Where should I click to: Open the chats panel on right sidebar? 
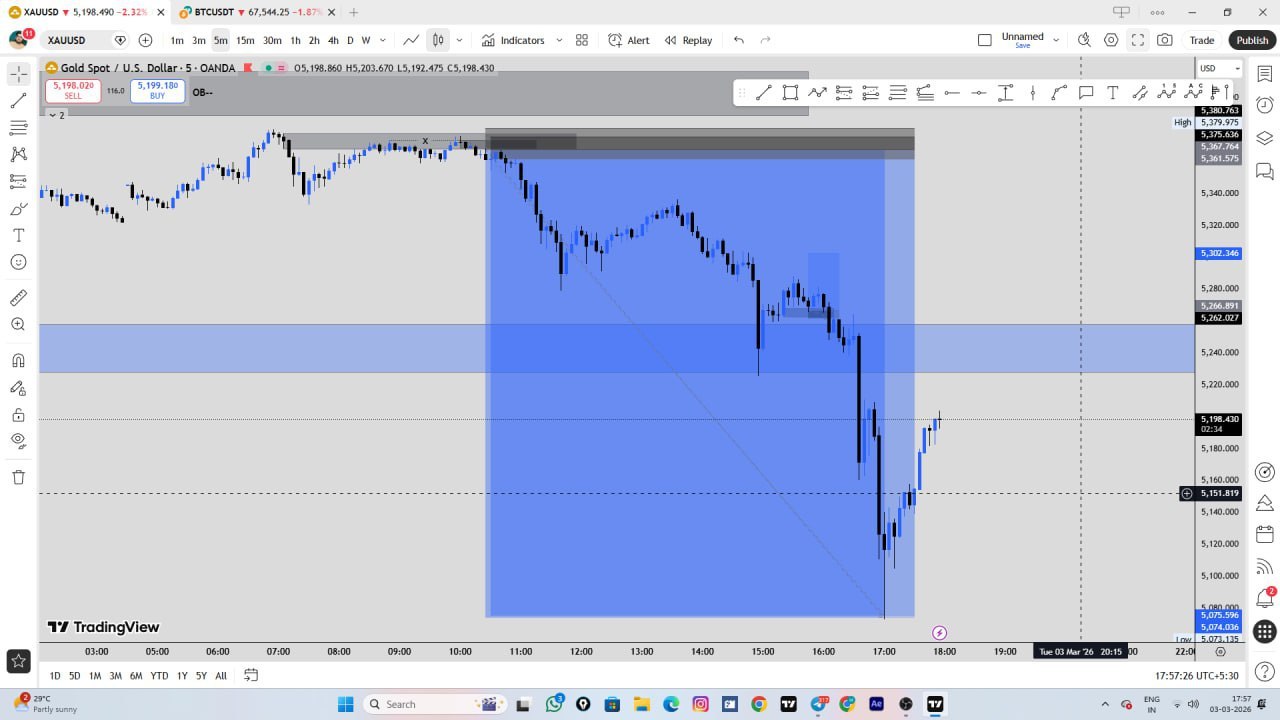(x=1265, y=171)
